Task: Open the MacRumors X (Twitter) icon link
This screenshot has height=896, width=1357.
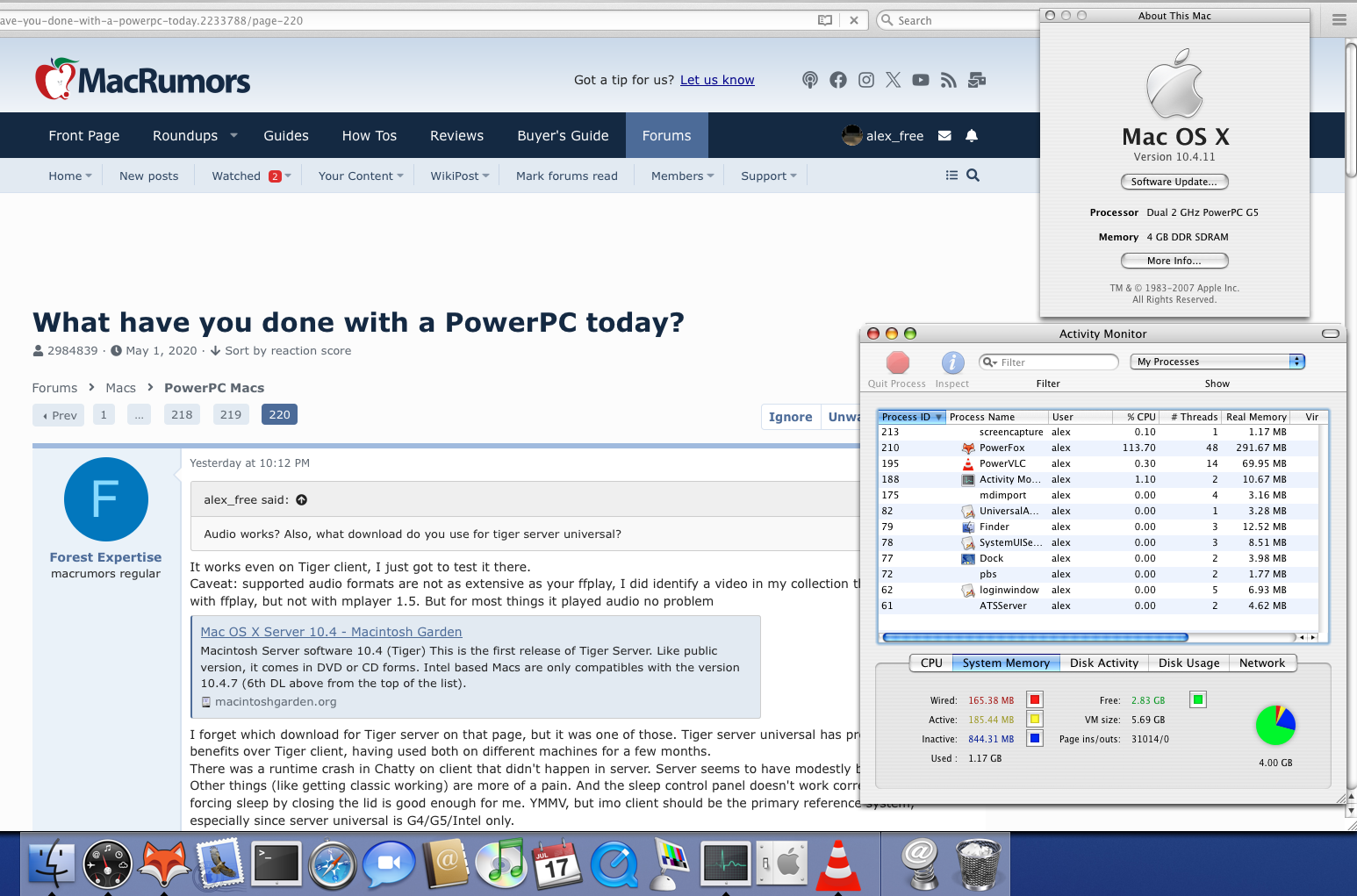Action: [894, 80]
